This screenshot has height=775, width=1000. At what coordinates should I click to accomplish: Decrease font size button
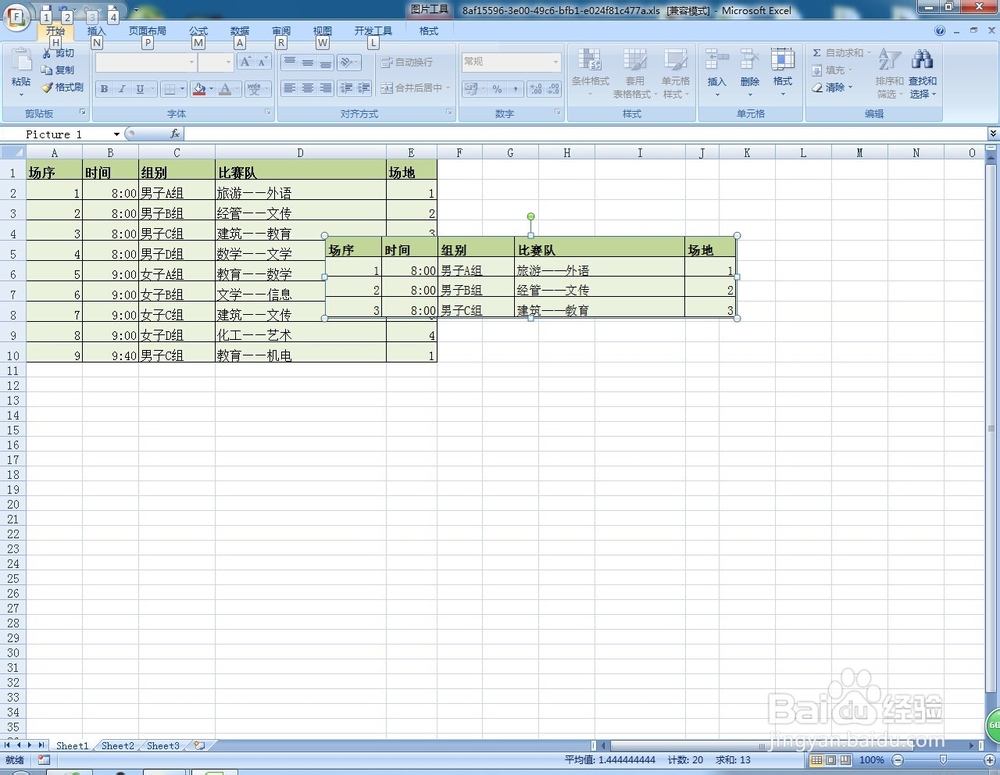(262, 62)
